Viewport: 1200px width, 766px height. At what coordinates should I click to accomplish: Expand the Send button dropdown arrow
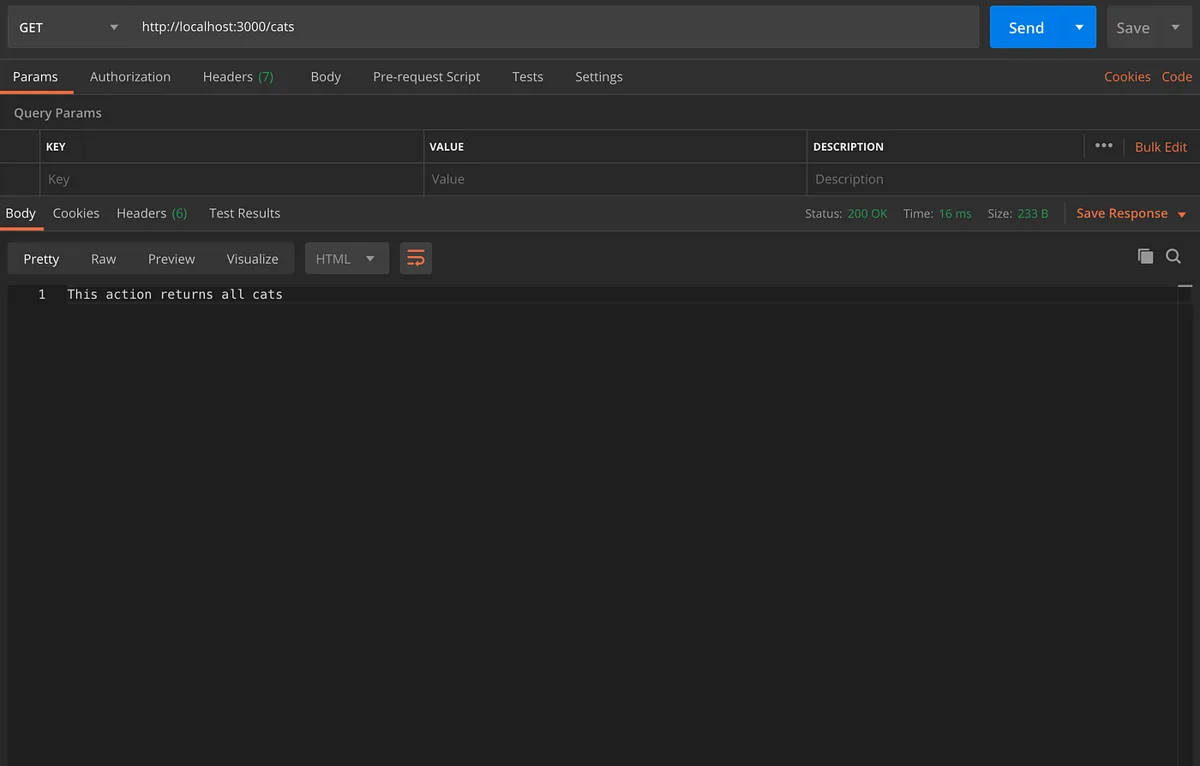(x=1079, y=28)
